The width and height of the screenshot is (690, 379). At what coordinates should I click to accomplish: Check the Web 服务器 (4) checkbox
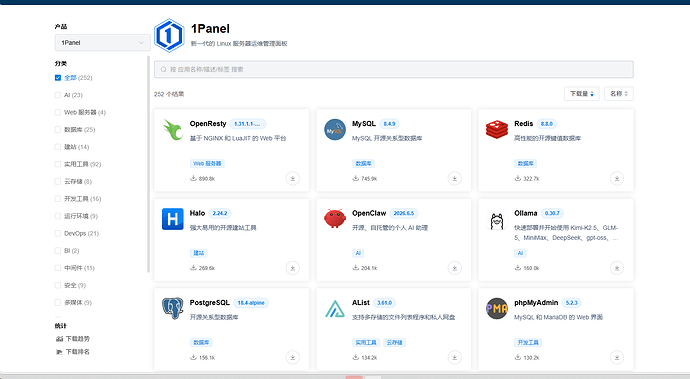coord(58,112)
